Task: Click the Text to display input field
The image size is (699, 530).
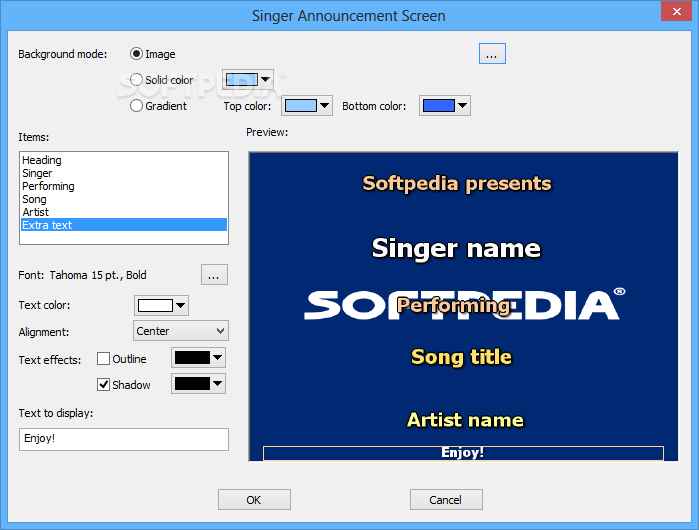Action: [124, 439]
